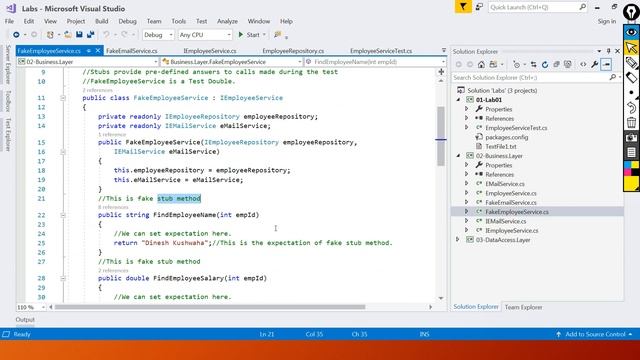Click the Pending Changes Filter icon
The image size is (640, 360).
pyautogui.click(x=517, y=64)
